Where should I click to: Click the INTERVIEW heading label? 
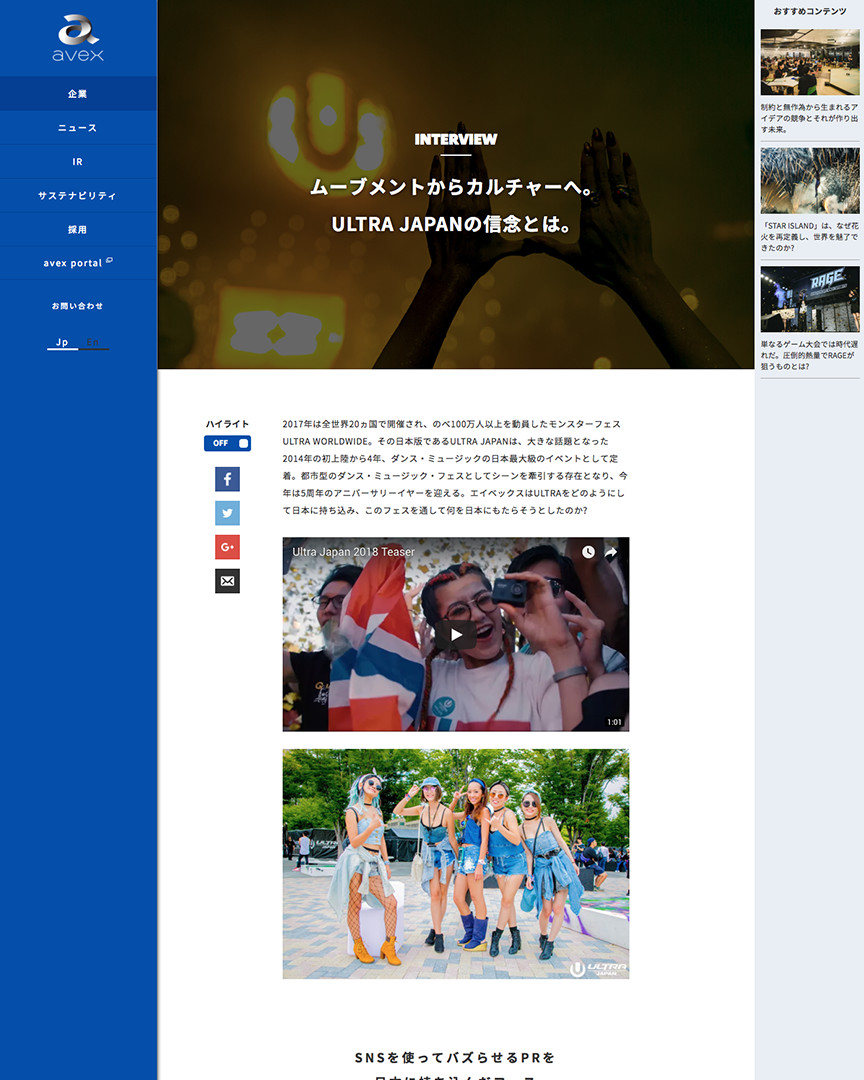point(455,139)
